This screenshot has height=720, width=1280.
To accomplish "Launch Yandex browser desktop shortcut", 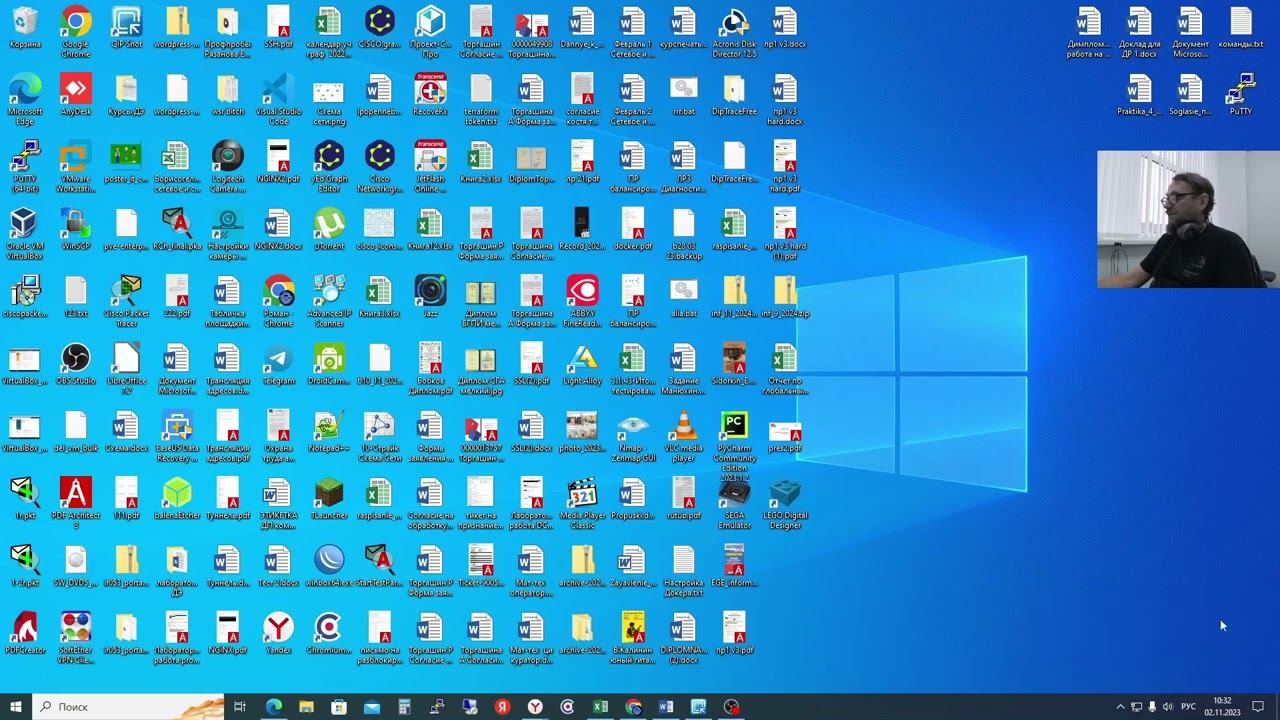I will tap(278, 632).
